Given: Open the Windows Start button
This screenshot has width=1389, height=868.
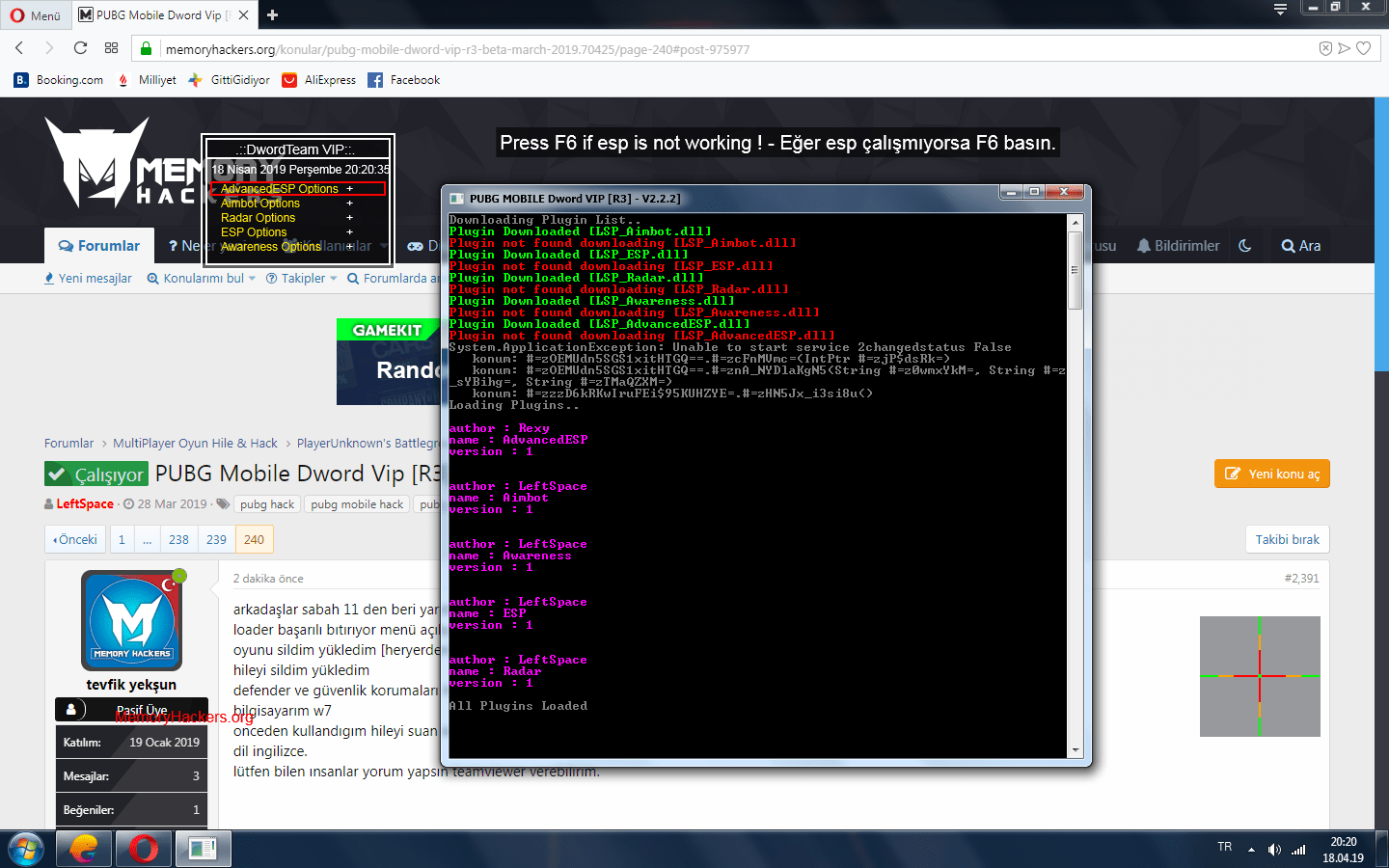Looking at the screenshot, I should 26,849.
